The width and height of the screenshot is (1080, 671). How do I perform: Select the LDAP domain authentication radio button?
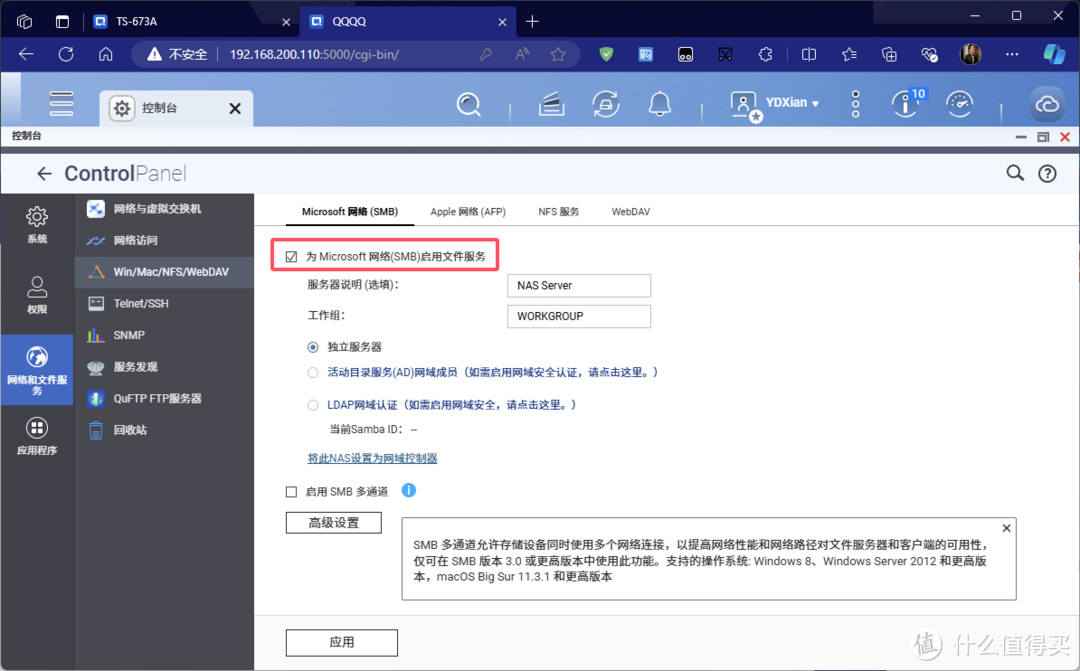(313, 405)
